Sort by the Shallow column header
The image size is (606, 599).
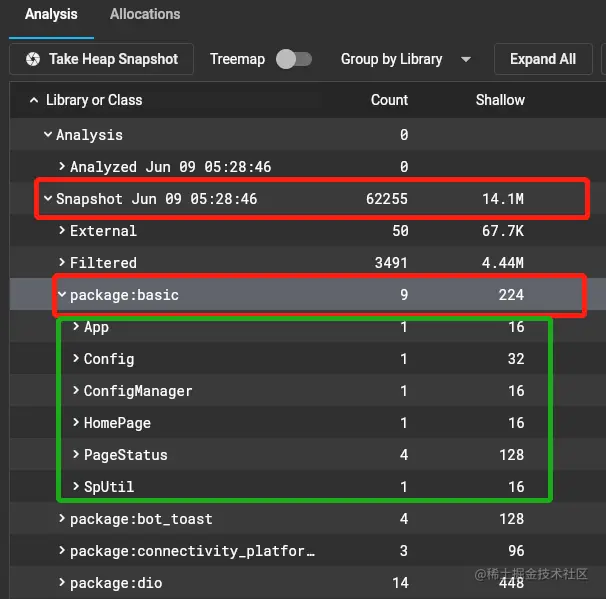tap(500, 100)
